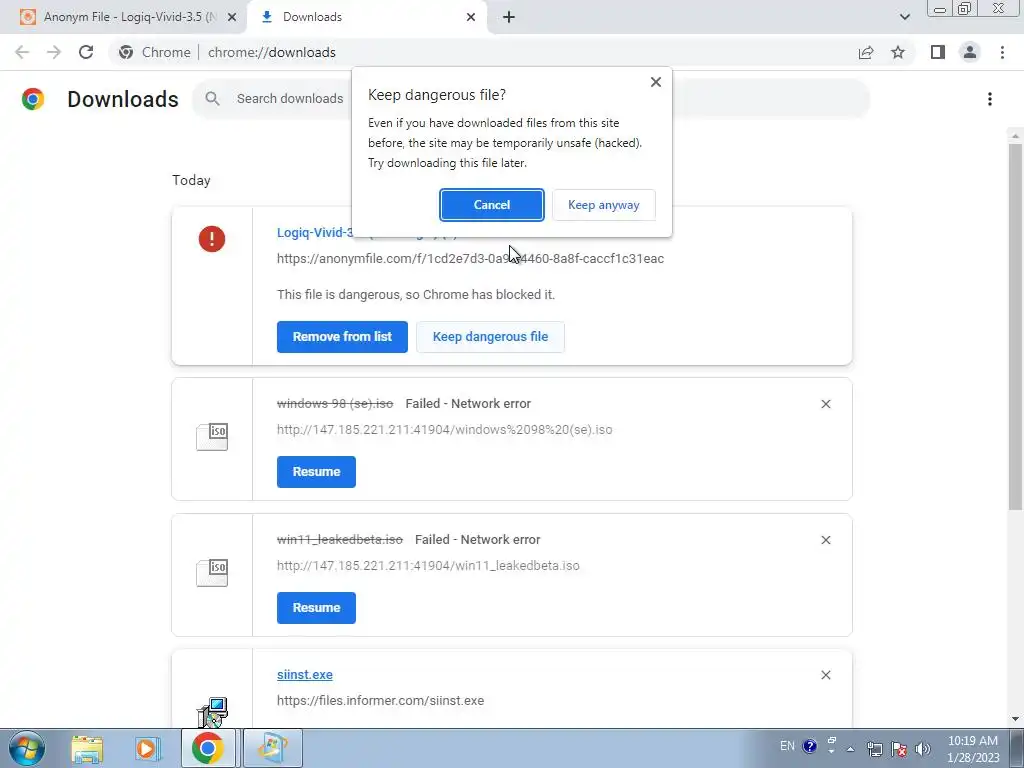The height and width of the screenshot is (768, 1024).
Task: Click the anonymfile.com source URL text
Action: click(x=470, y=259)
